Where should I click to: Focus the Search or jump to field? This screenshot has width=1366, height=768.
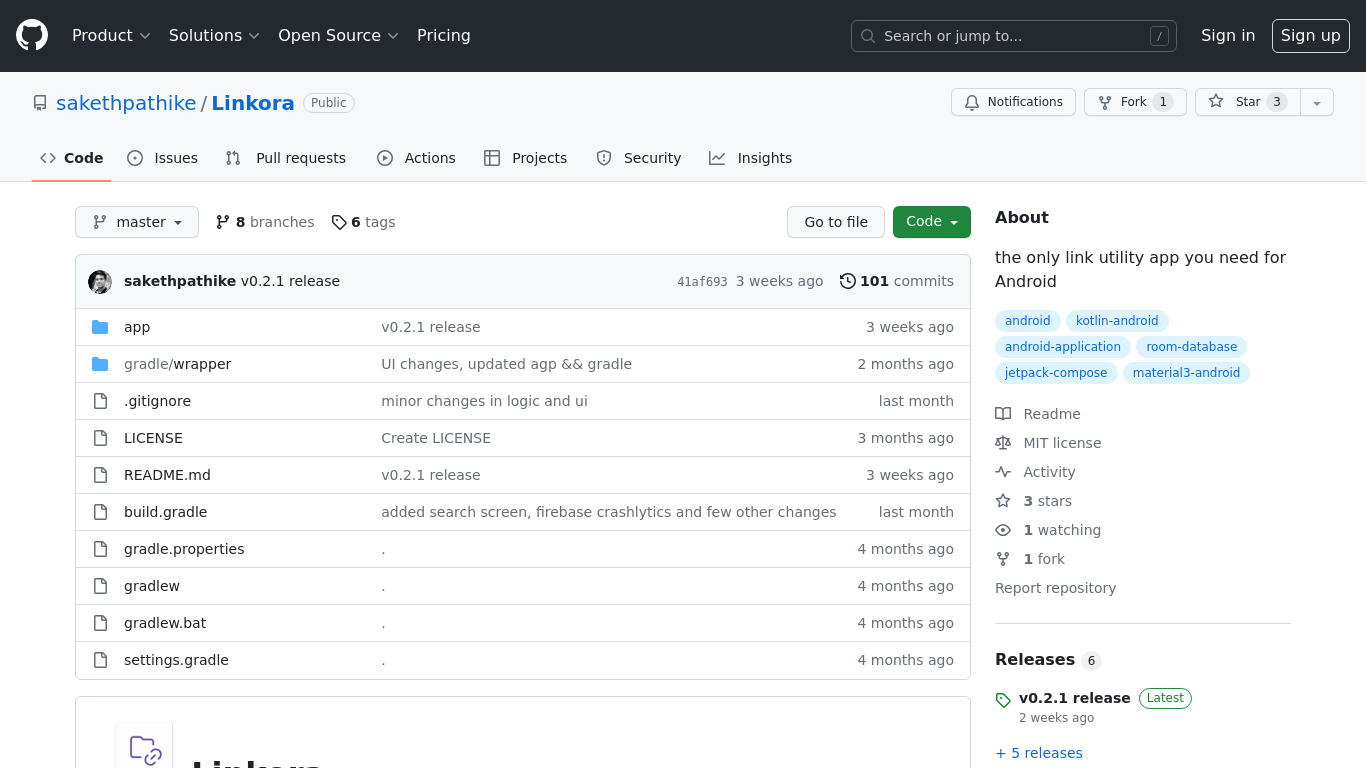click(1014, 36)
